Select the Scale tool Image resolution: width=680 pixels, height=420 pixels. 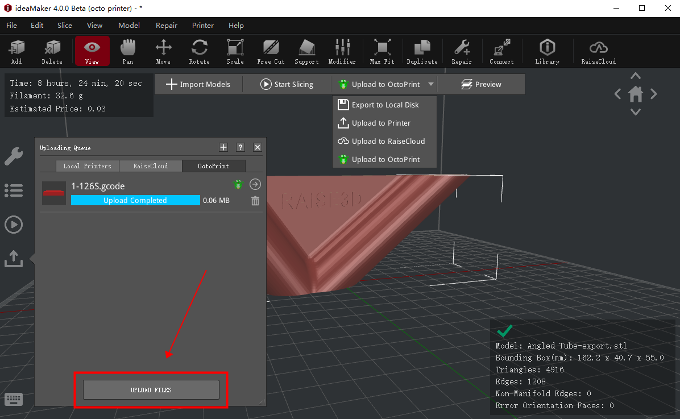tap(235, 51)
